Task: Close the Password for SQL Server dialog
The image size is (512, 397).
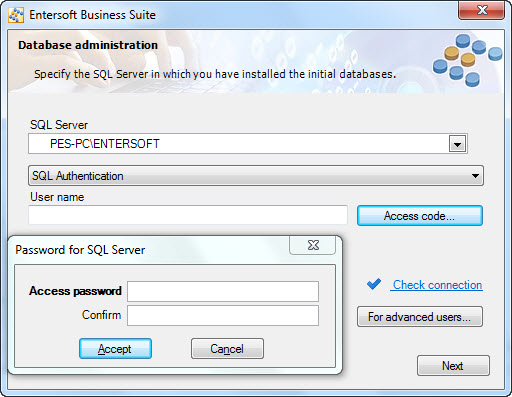Action: (313, 245)
